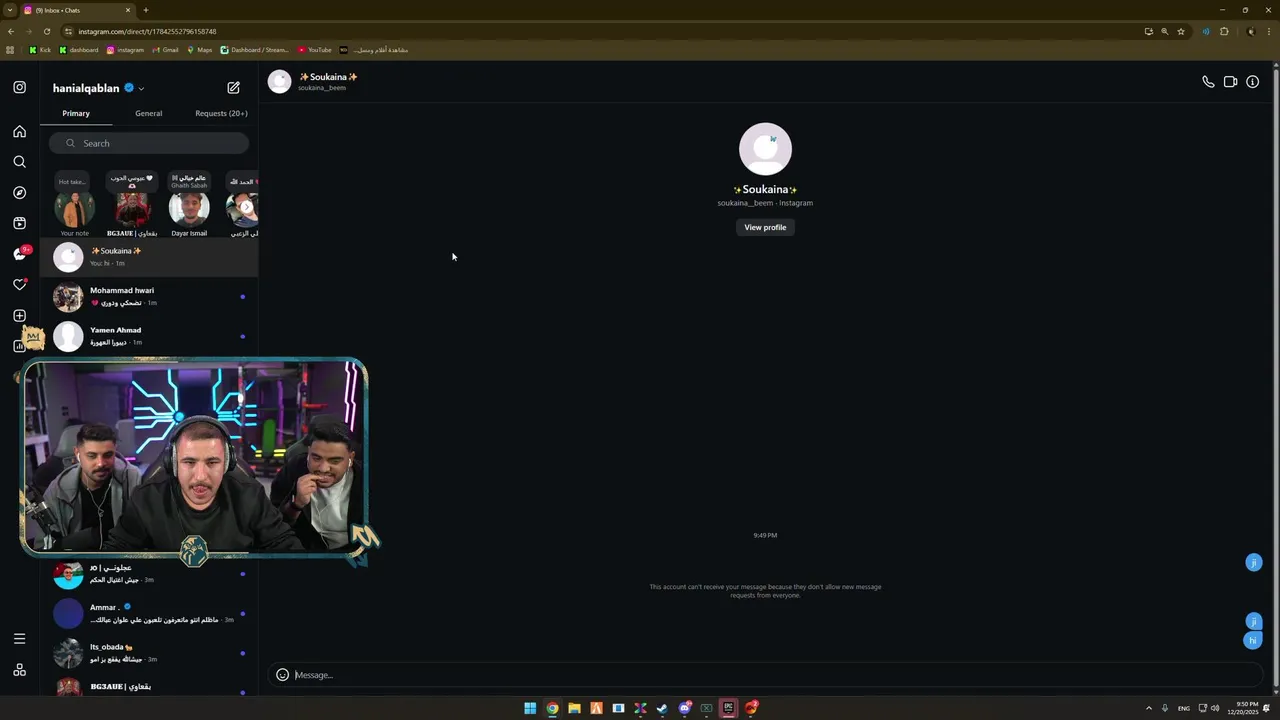Open the Maps bookmark
1280x720 pixels.
click(x=199, y=49)
